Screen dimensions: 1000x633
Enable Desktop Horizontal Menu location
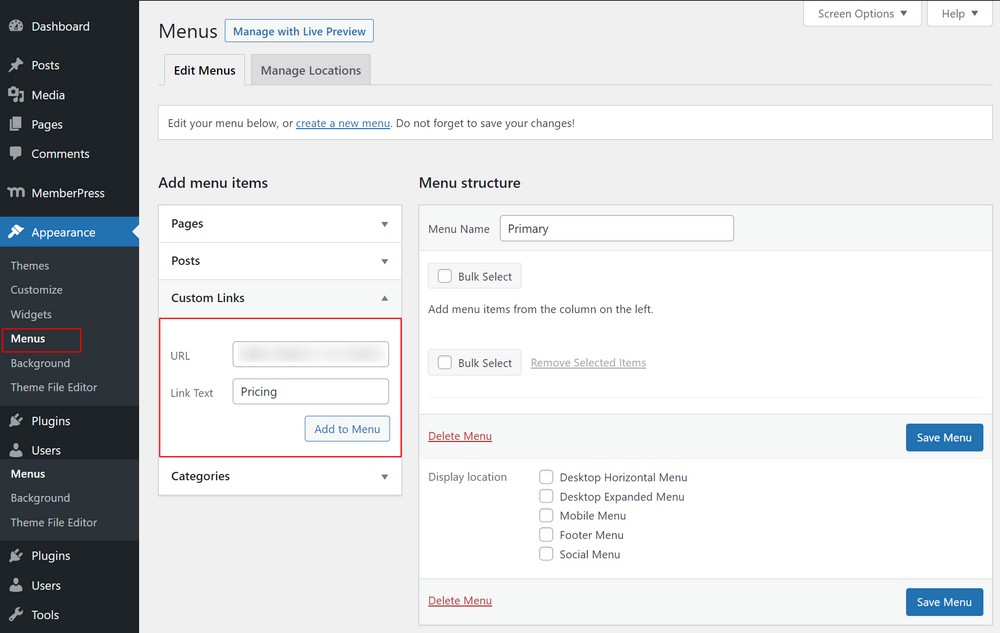point(546,477)
